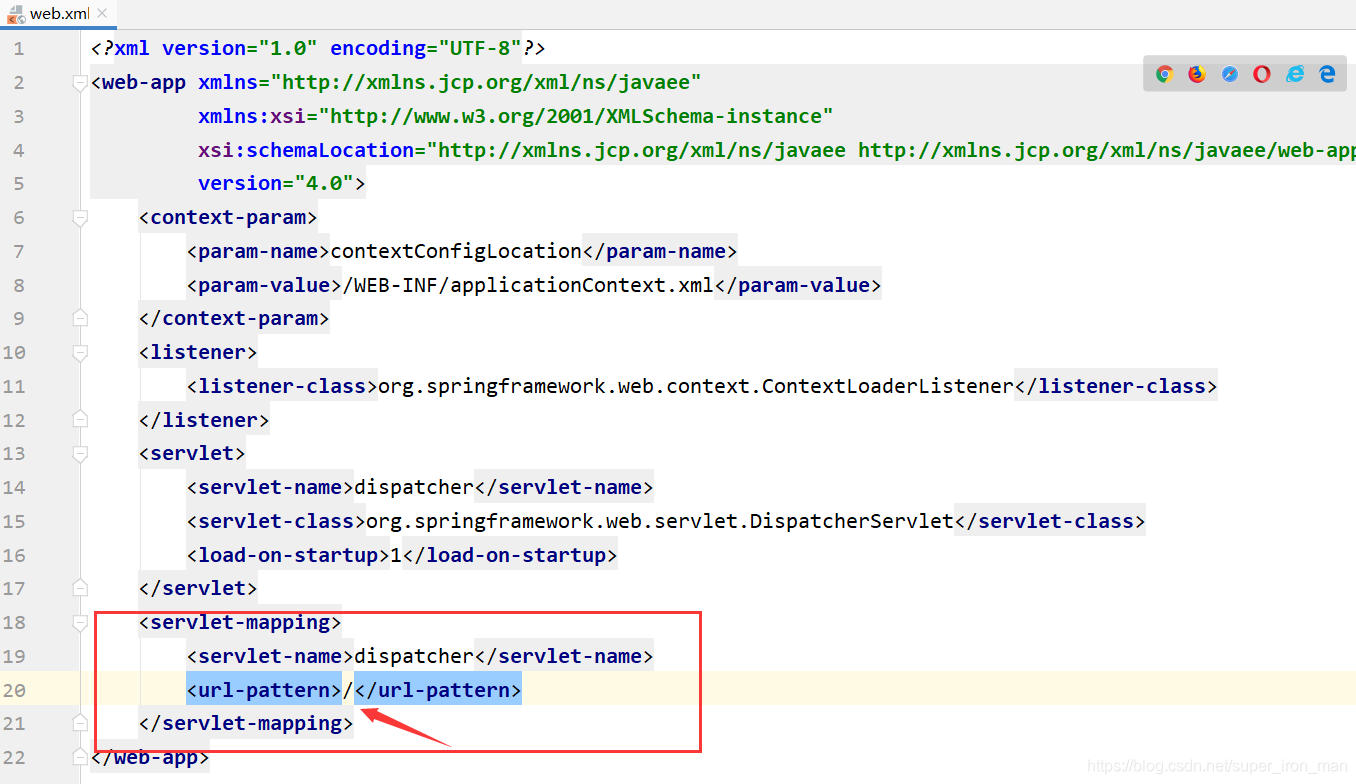1356x784 pixels.
Task: Click the web.xml file type icon
Action: coord(16,14)
